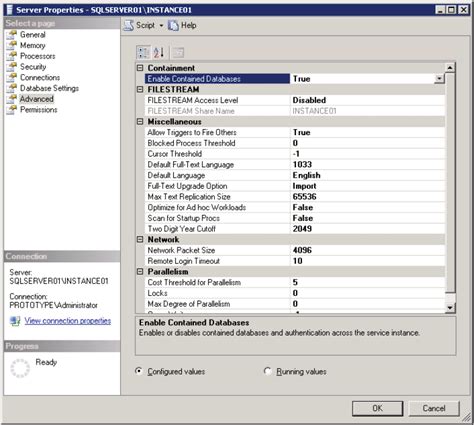Go to the Database Settings page
This screenshot has height=425, width=474.
[49, 88]
